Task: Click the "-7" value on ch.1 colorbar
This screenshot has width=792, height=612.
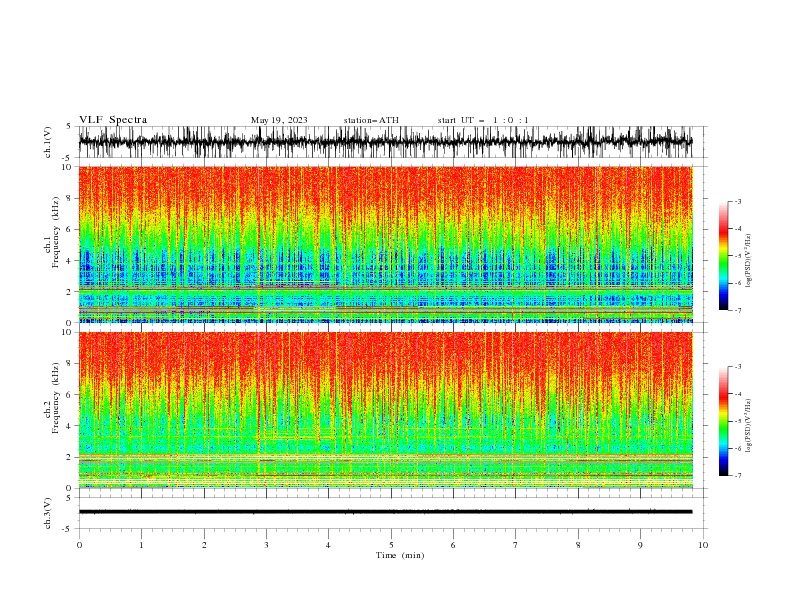Action: point(737,311)
